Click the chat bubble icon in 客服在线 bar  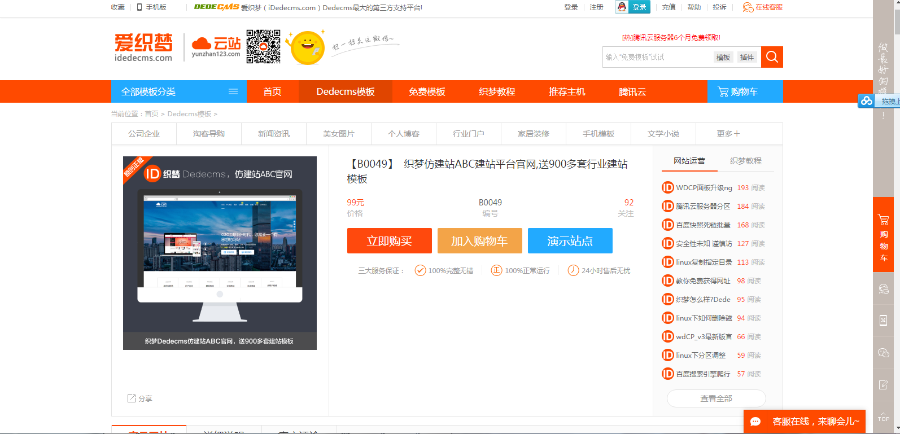coord(757,422)
